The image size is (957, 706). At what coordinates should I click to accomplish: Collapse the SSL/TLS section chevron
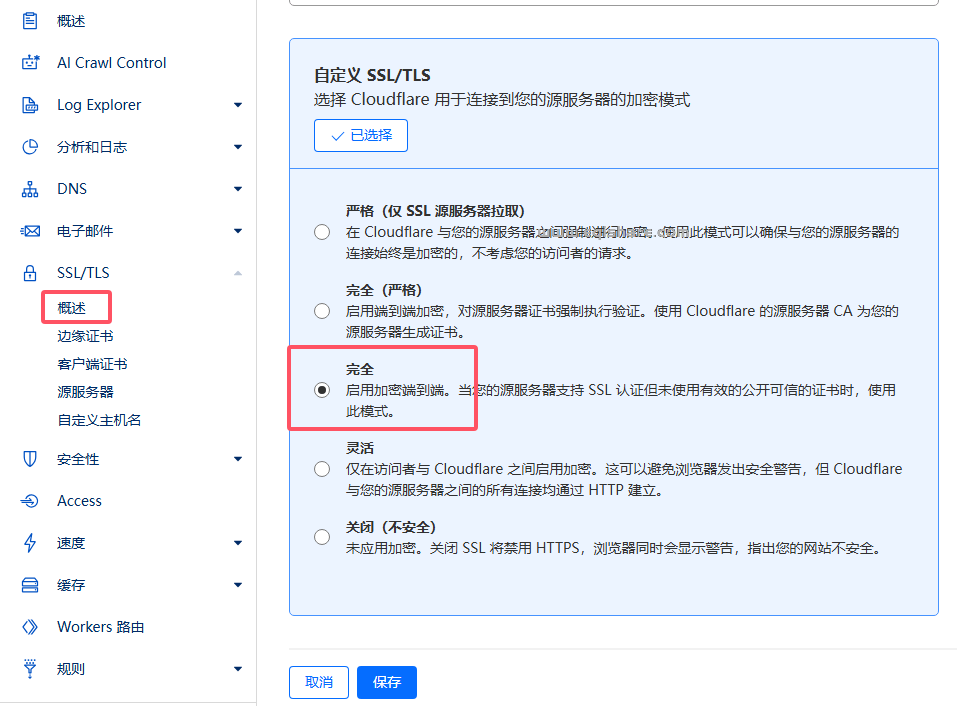[237, 272]
